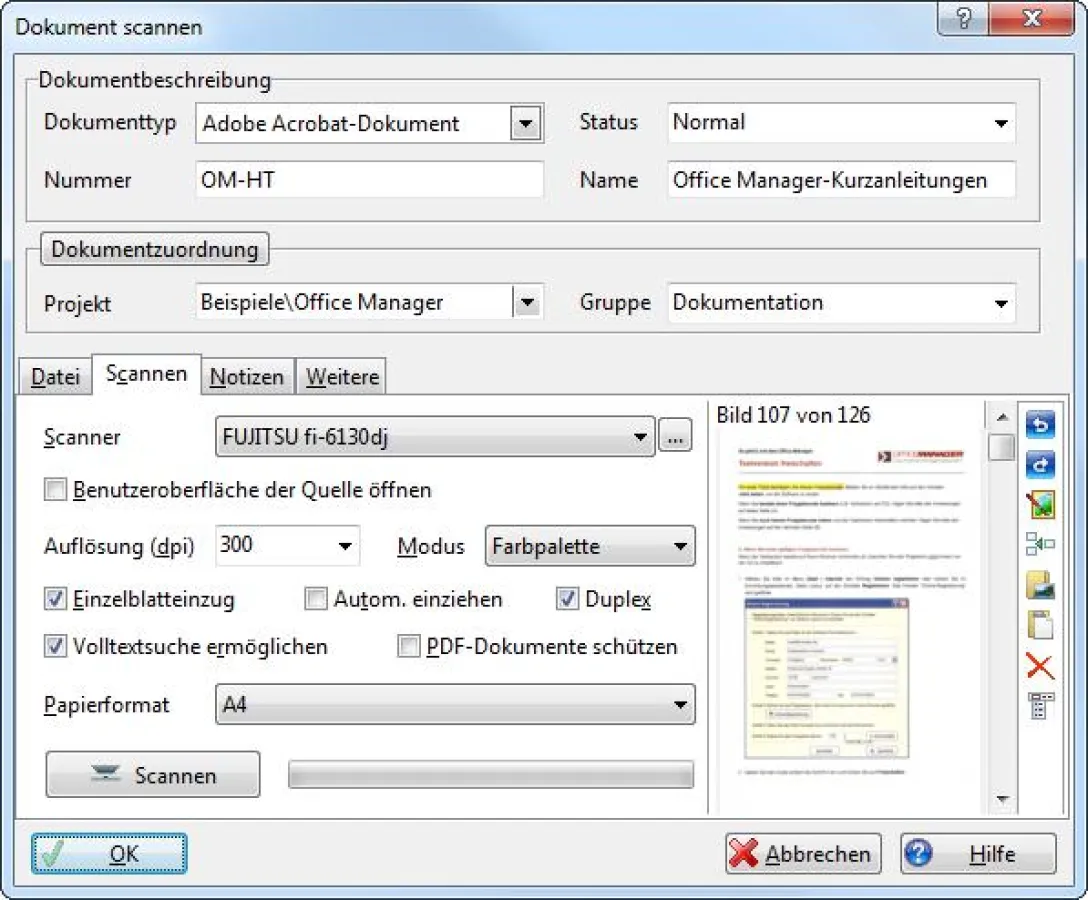Image resolution: width=1088 pixels, height=900 pixels.
Task: Select the Datei tab
Action: pos(54,376)
